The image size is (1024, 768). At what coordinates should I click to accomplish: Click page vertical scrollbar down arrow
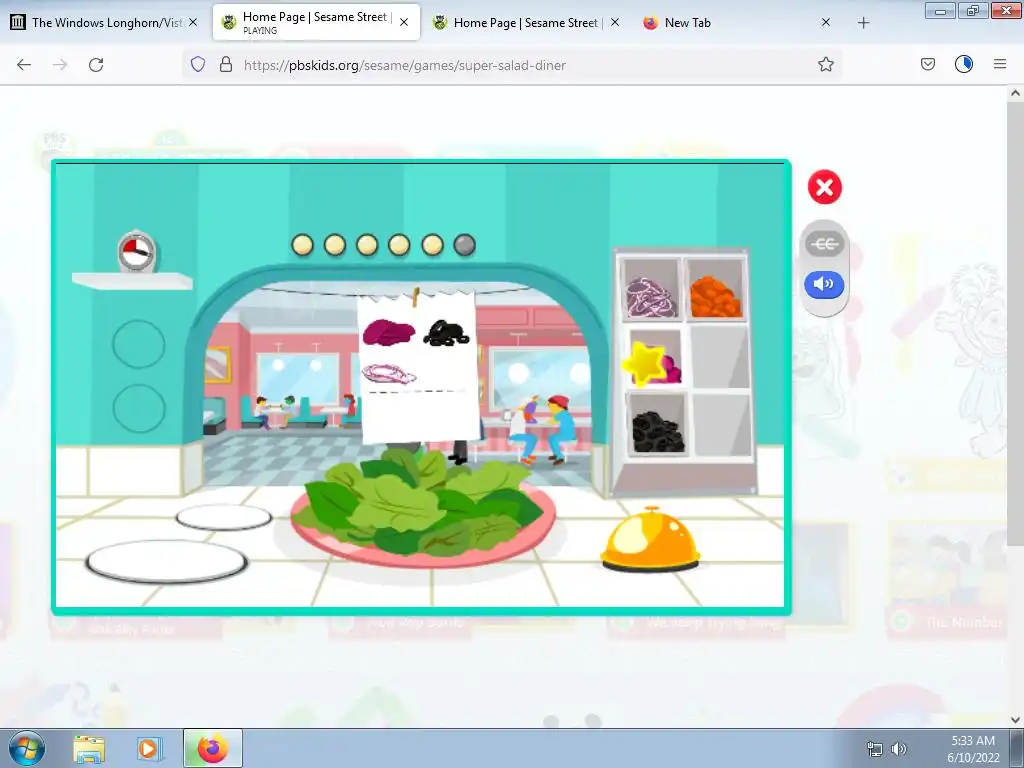[1015, 720]
